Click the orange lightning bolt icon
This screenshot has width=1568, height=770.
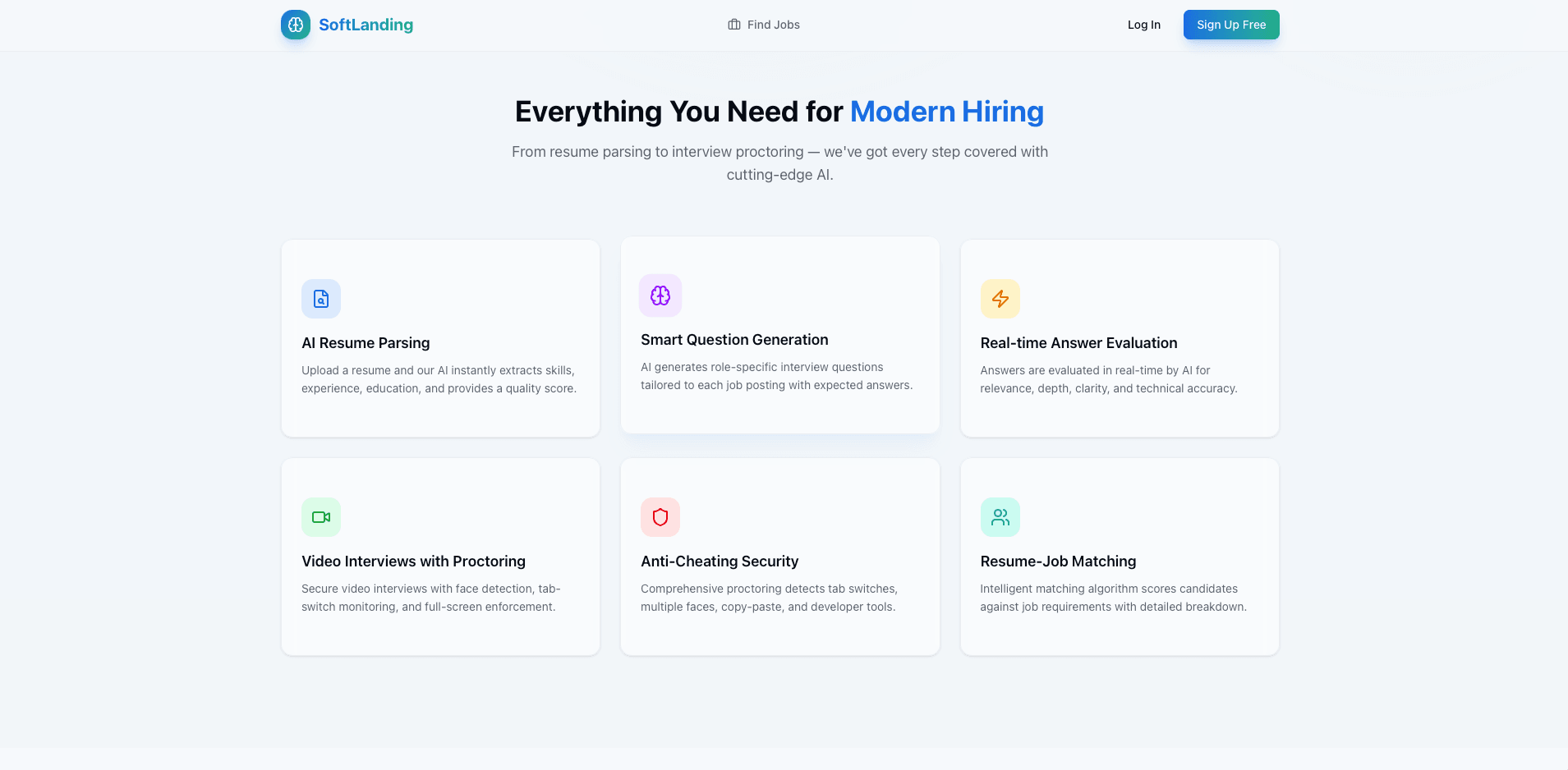tap(1000, 299)
